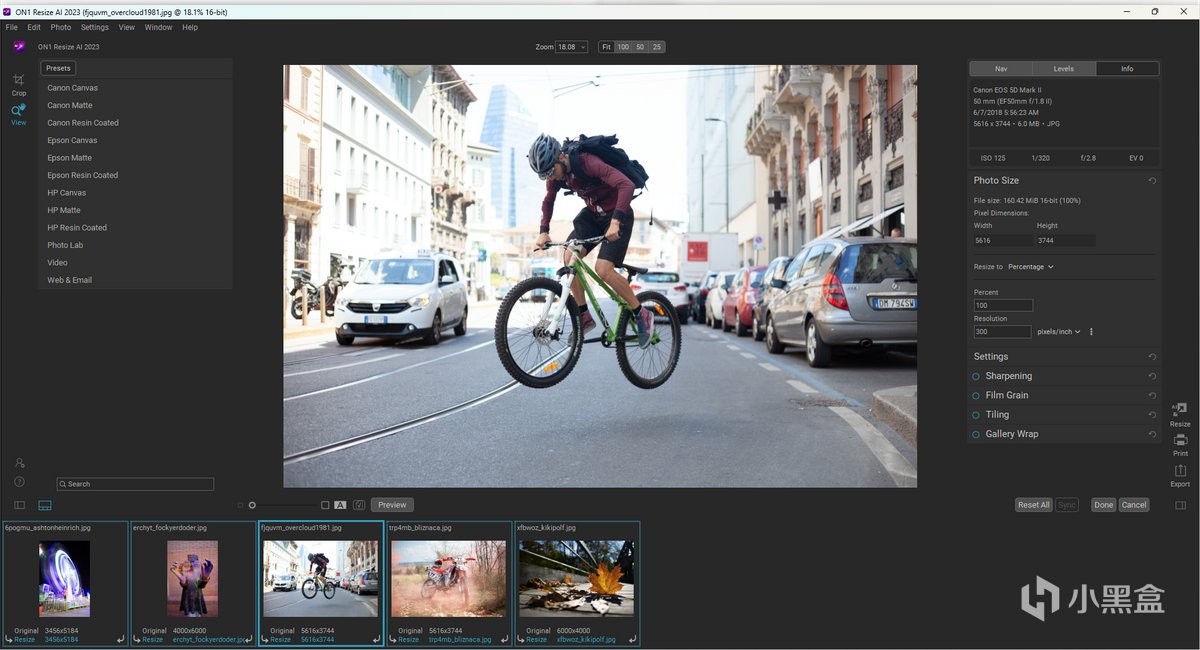Set zoom to Fit
The image size is (1200, 650).
point(606,47)
